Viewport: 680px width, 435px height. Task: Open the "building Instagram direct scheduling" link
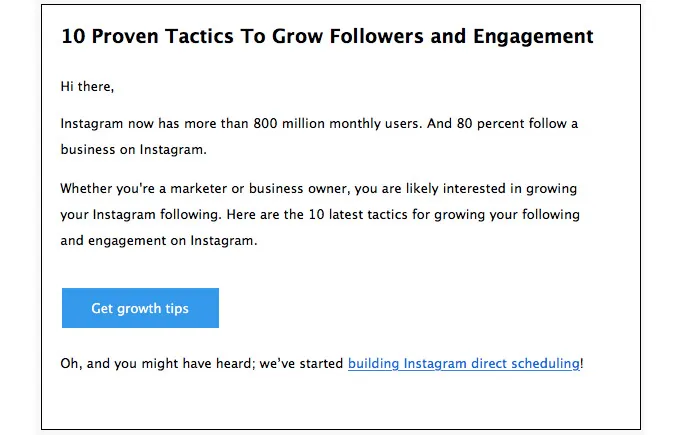tap(463, 364)
